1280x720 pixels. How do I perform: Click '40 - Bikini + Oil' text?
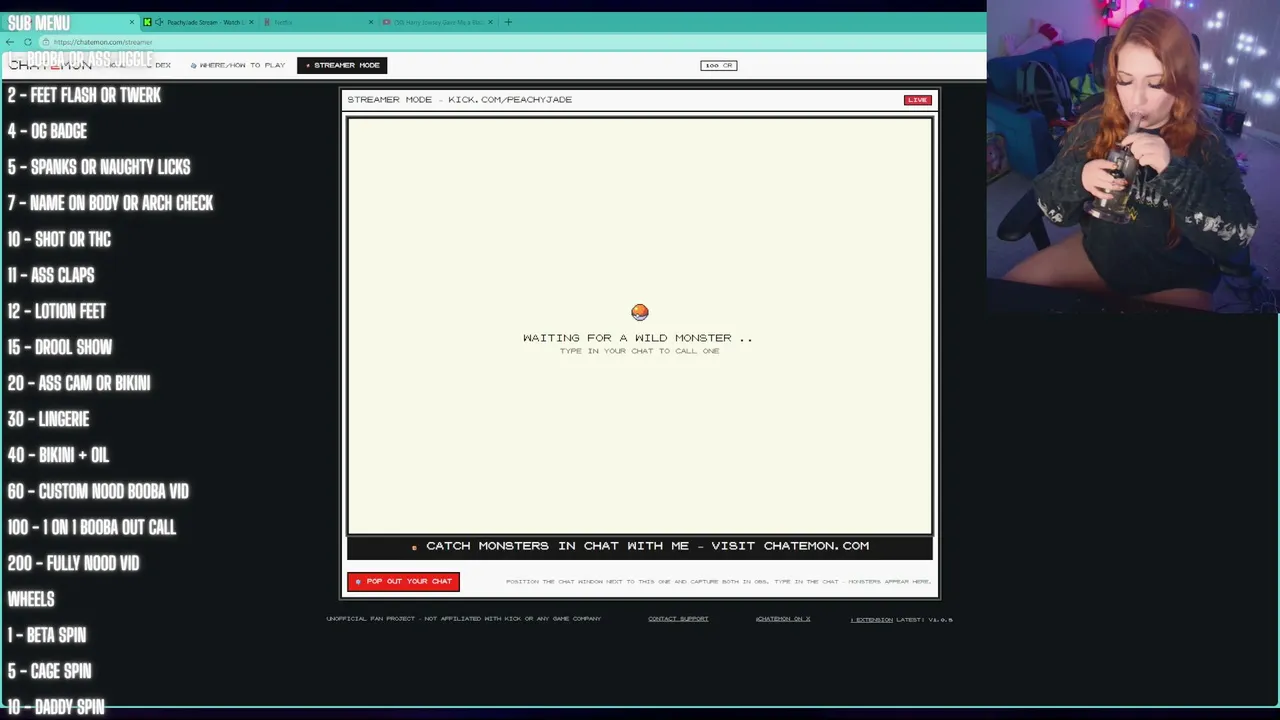click(x=58, y=455)
